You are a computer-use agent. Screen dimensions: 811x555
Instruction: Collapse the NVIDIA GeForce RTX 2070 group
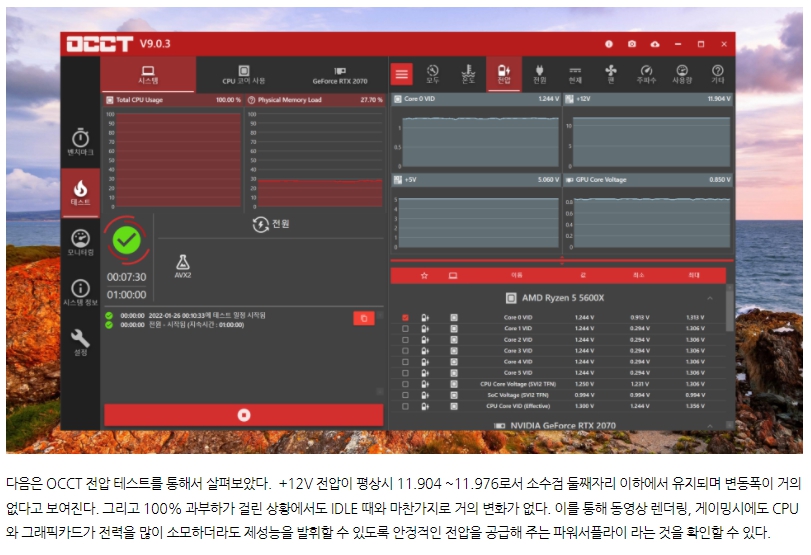[x=710, y=426]
